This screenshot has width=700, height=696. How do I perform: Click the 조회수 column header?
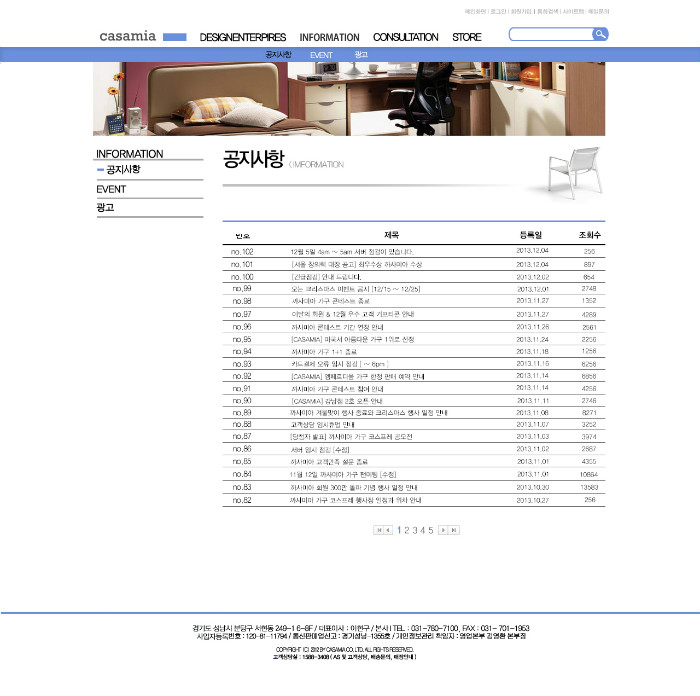point(590,235)
